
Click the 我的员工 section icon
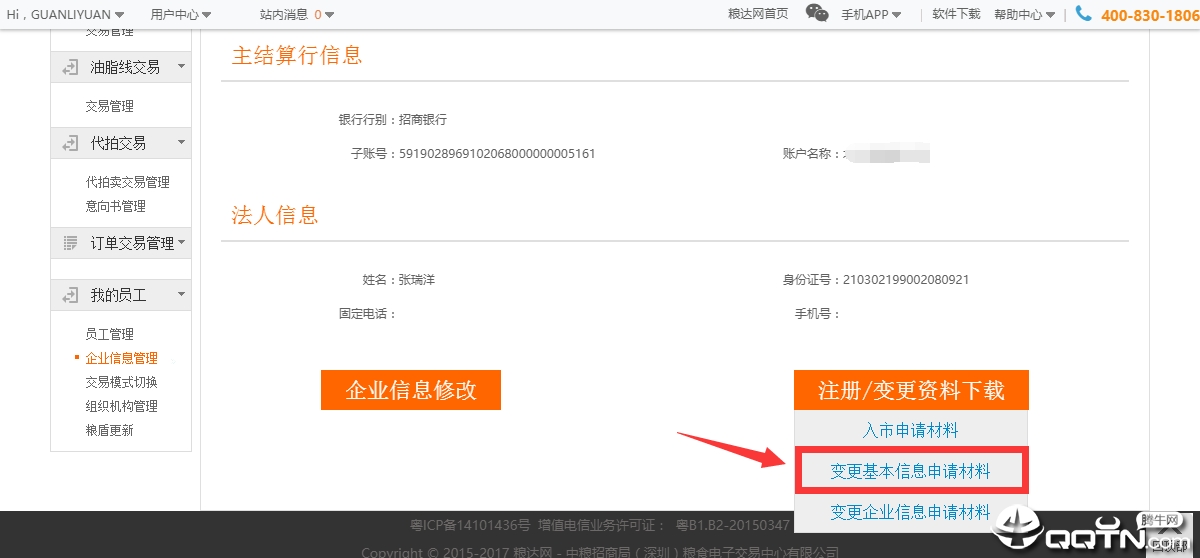pyautogui.click(x=70, y=295)
